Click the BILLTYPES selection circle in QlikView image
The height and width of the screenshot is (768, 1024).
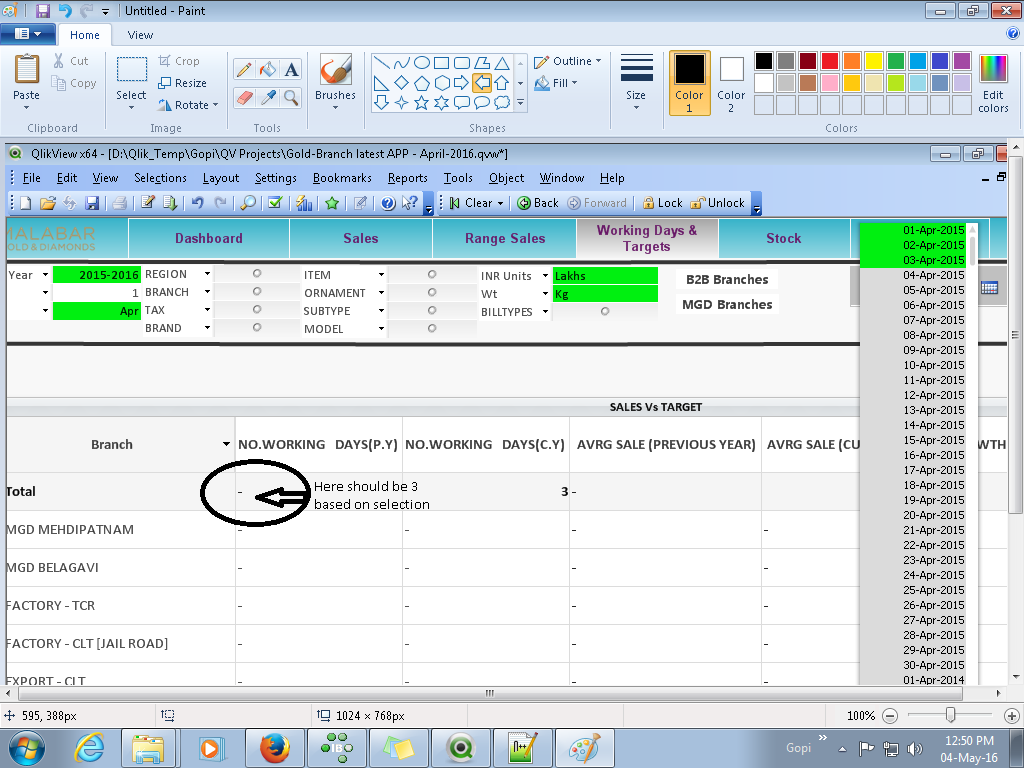(605, 311)
